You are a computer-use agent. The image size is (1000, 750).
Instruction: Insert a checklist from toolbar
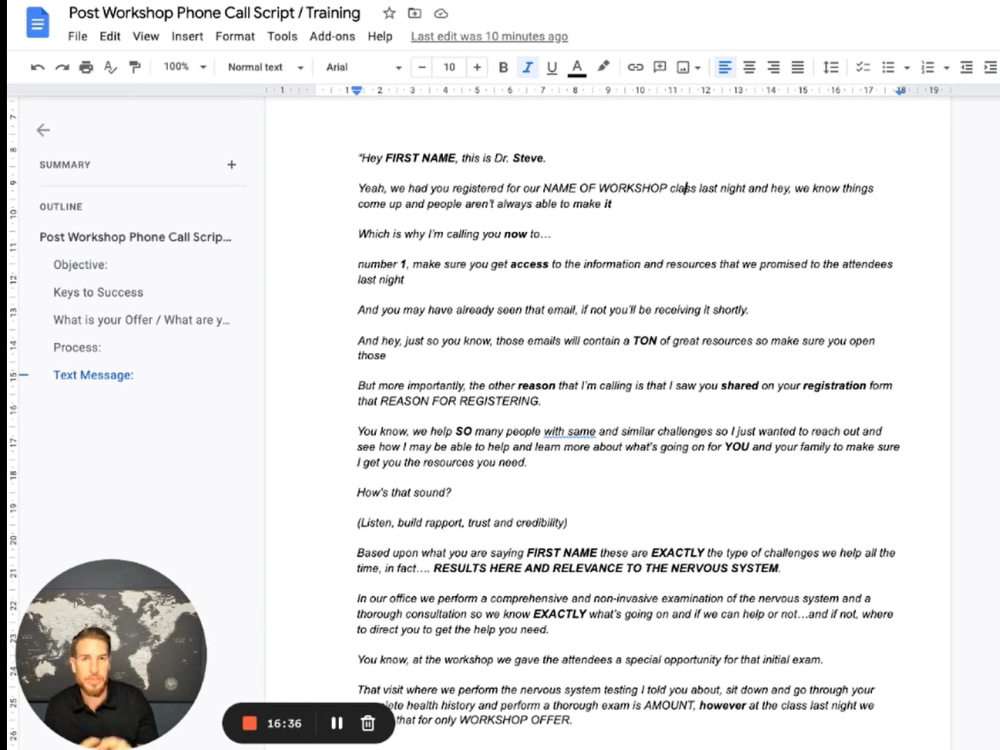(x=863, y=67)
